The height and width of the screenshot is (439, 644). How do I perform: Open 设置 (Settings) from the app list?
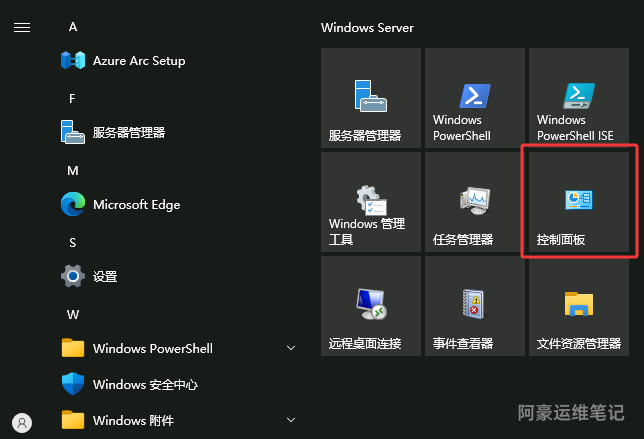(x=104, y=277)
